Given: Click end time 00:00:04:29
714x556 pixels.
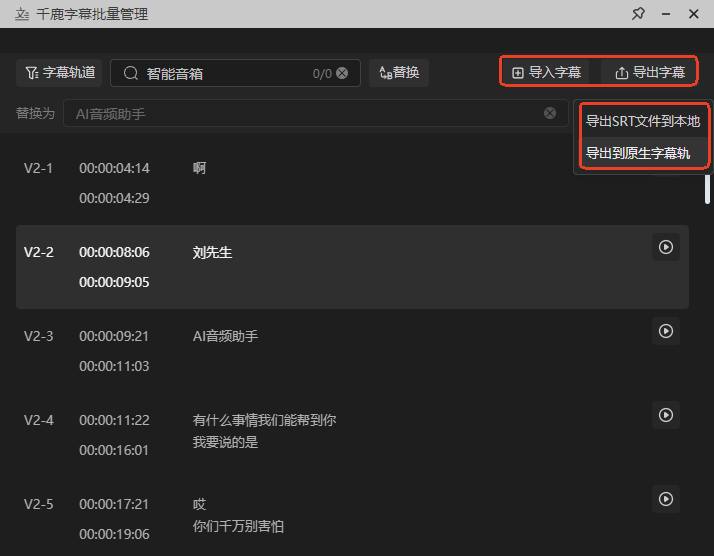Looking at the screenshot, I should click(114, 198).
